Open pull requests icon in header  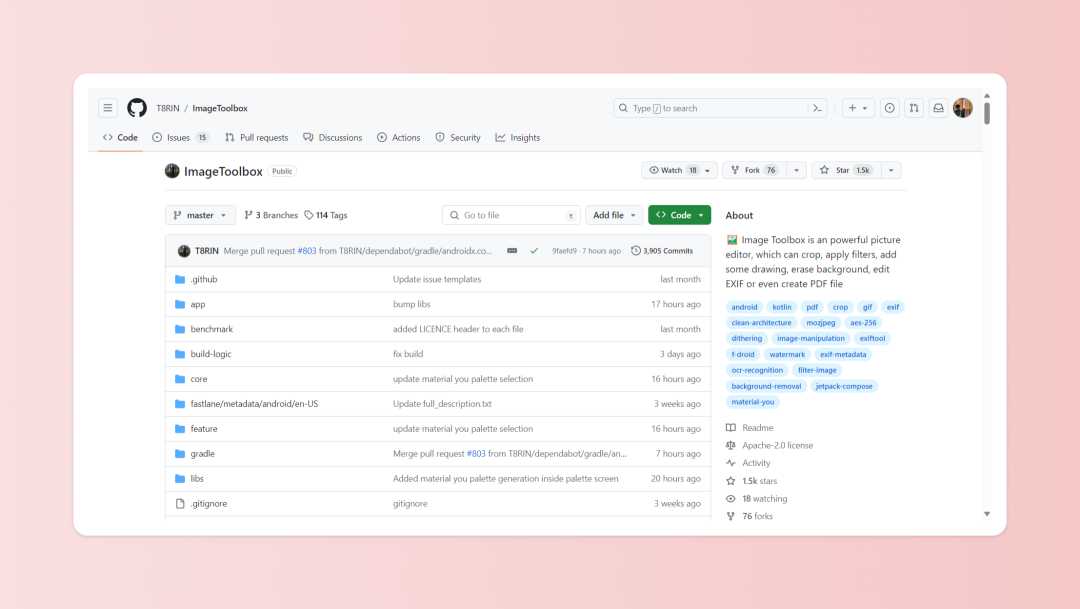914,108
